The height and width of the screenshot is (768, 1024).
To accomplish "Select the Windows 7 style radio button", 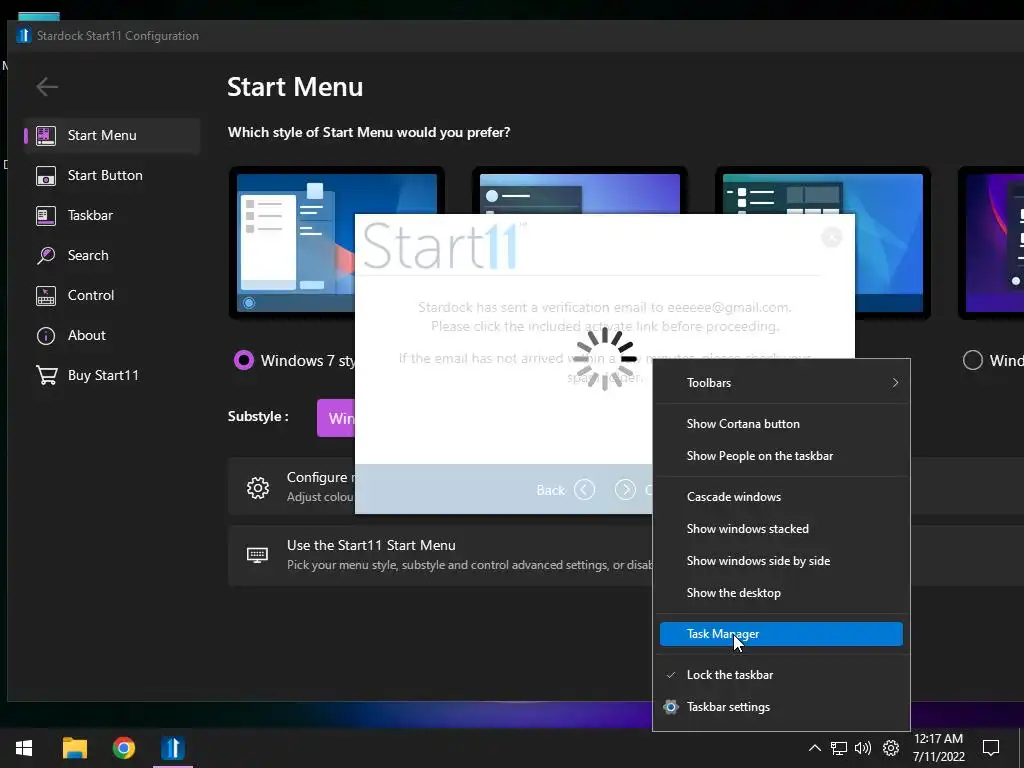I will (244, 360).
